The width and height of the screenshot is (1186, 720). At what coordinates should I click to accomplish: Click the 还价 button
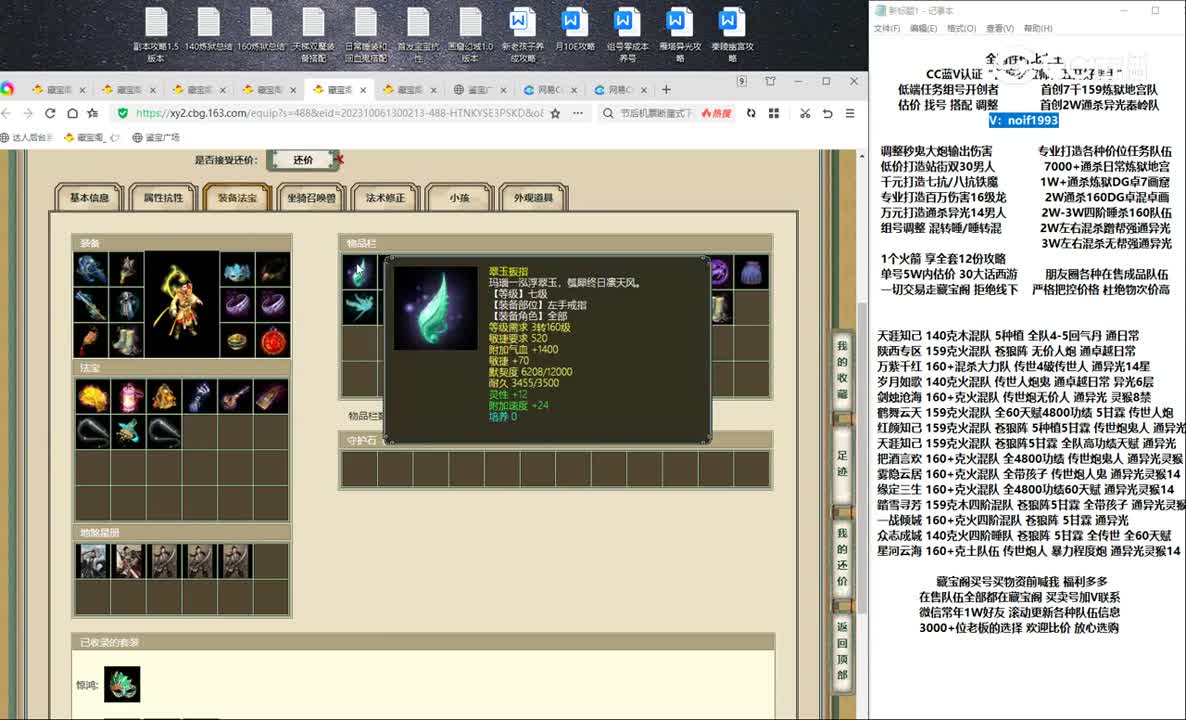coord(303,160)
